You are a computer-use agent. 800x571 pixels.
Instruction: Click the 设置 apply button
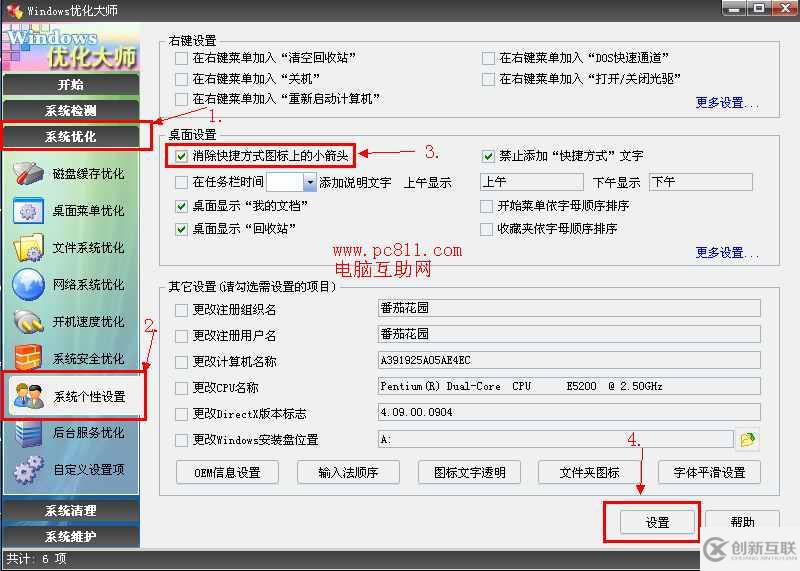coord(657,523)
